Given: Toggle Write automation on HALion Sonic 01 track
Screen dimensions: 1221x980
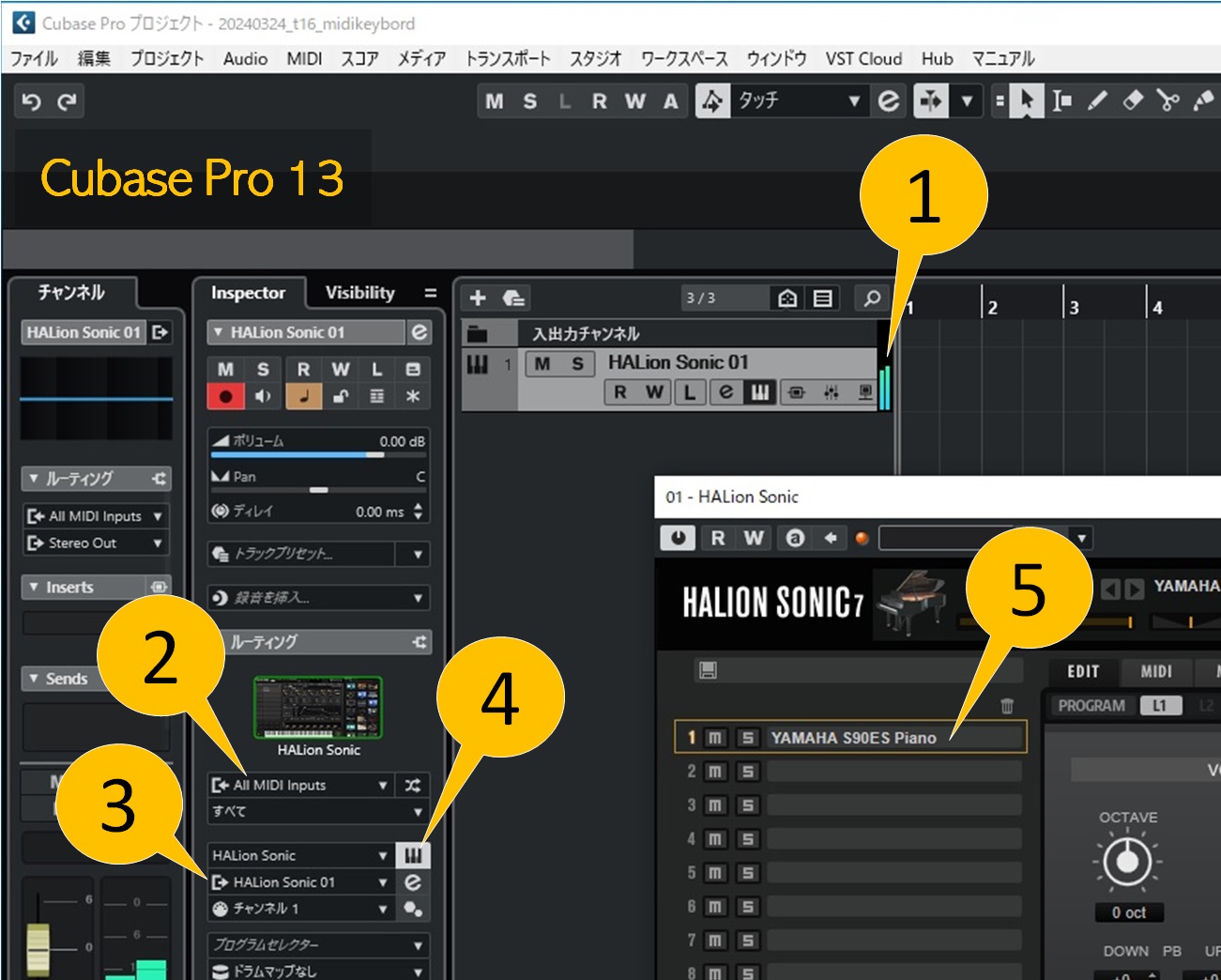Looking at the screenshot, I should tap(654, 392).
